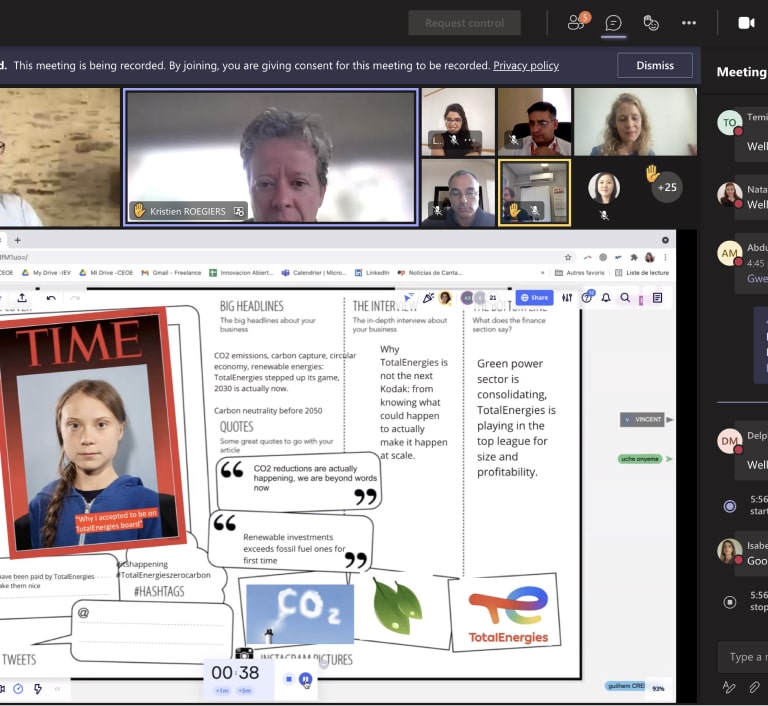Select the yellow-highlighted raised-hand video tile
The height and width of the screenshot is (706, 768).
tap(534, 193)
